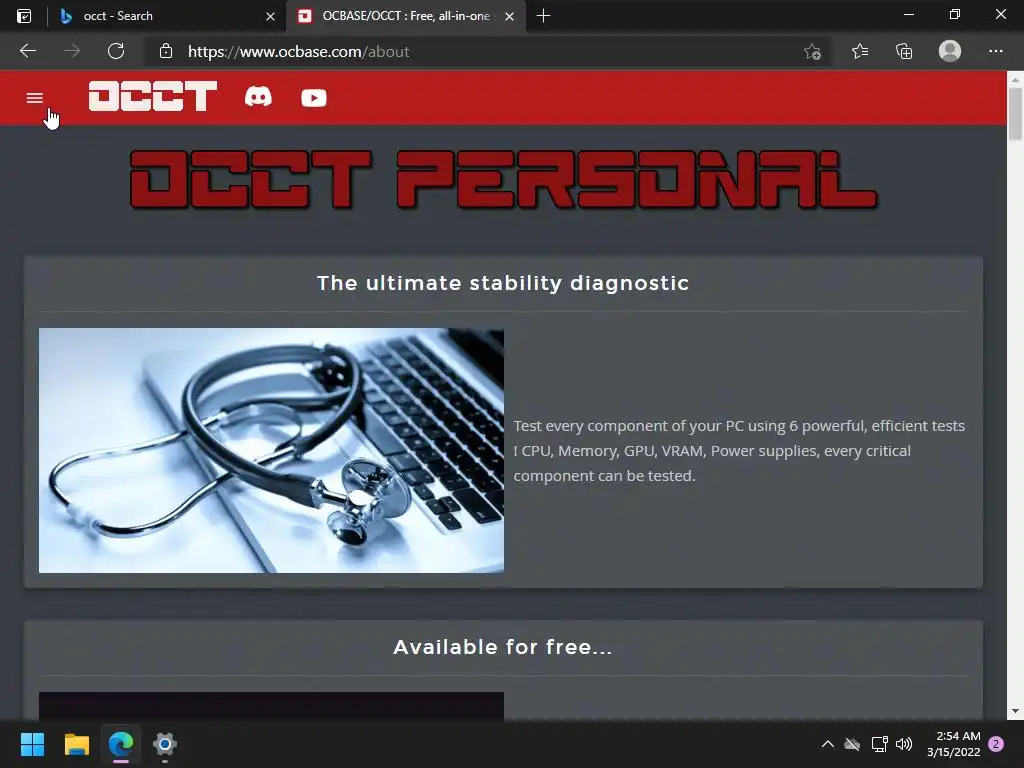This screenshot has width=1024, height=768.
Task: Click the vertical page scrollbar thumb
Action: (x=1015, y=114)
